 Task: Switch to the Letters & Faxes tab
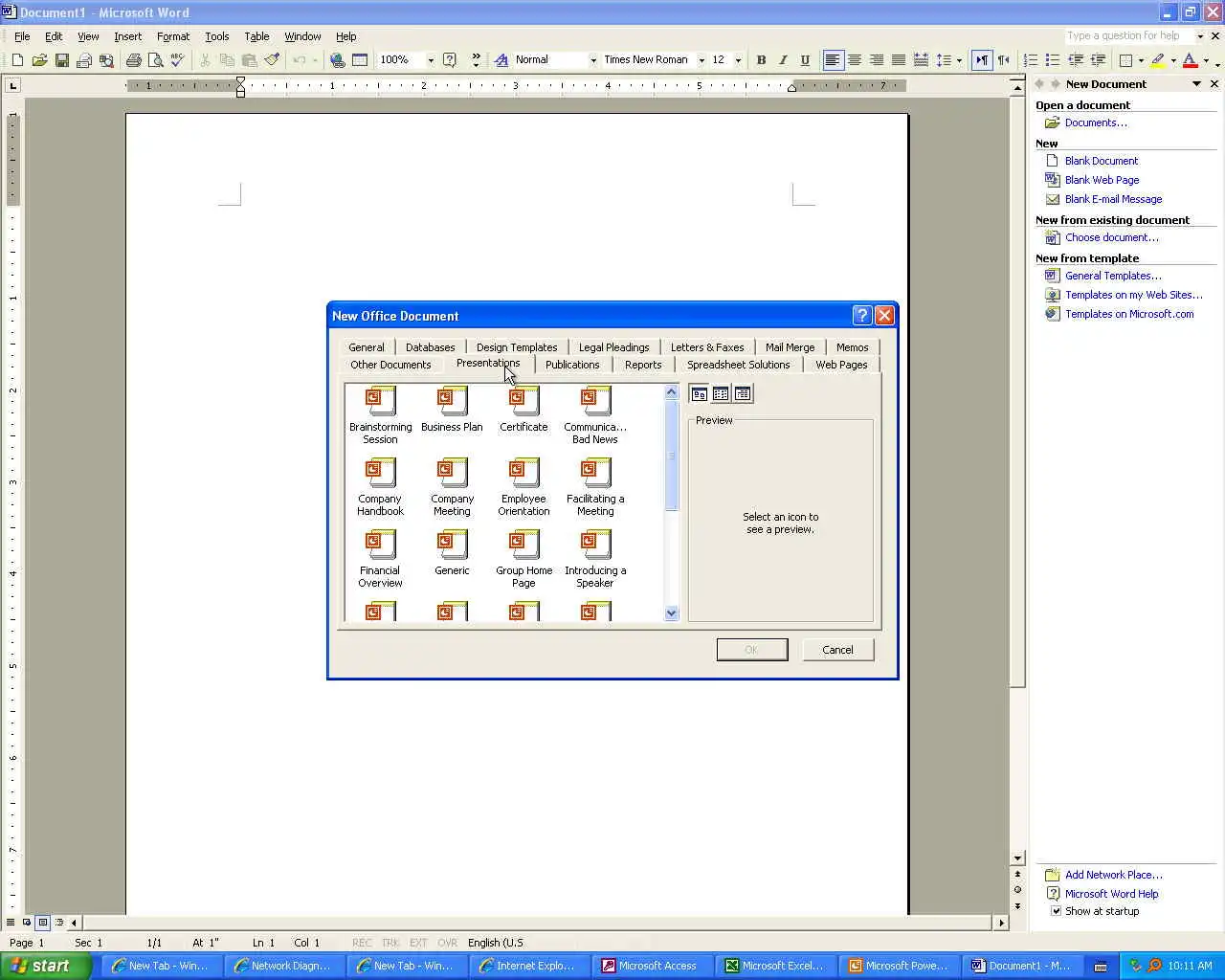click(707, 347)
